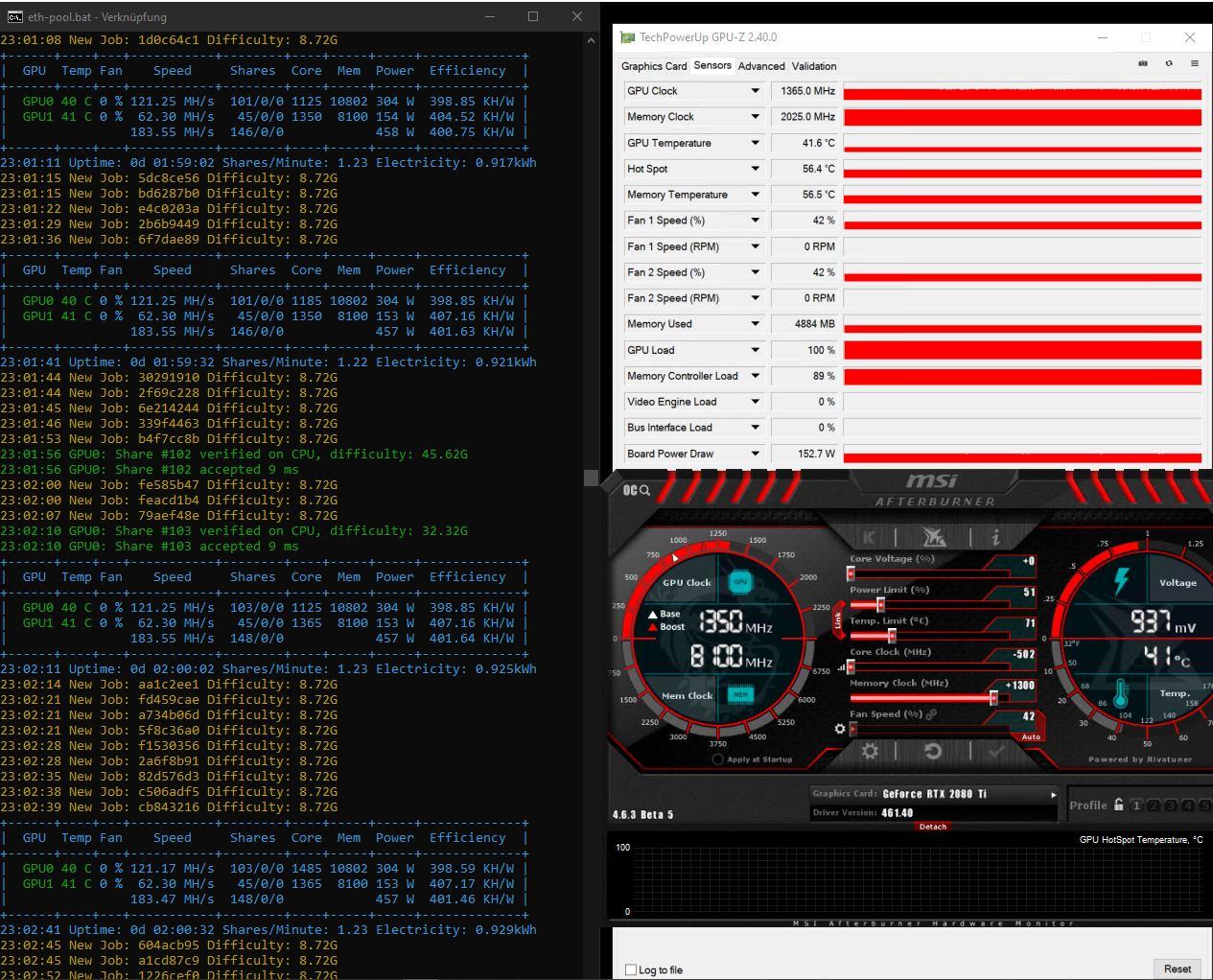
Task: Click the GPU-Z app icon in title bar
Action: pyautogui.click(x=628, y=37)
